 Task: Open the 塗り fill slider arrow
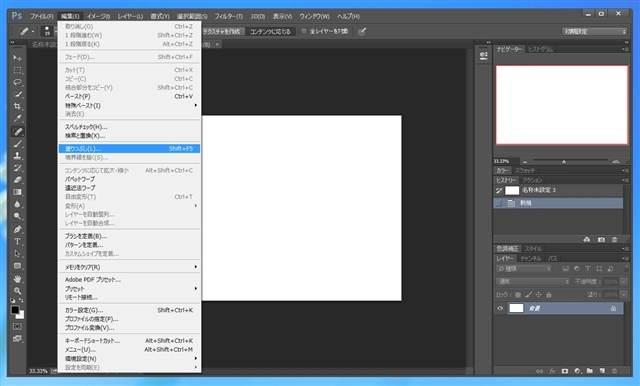[624, 295]
